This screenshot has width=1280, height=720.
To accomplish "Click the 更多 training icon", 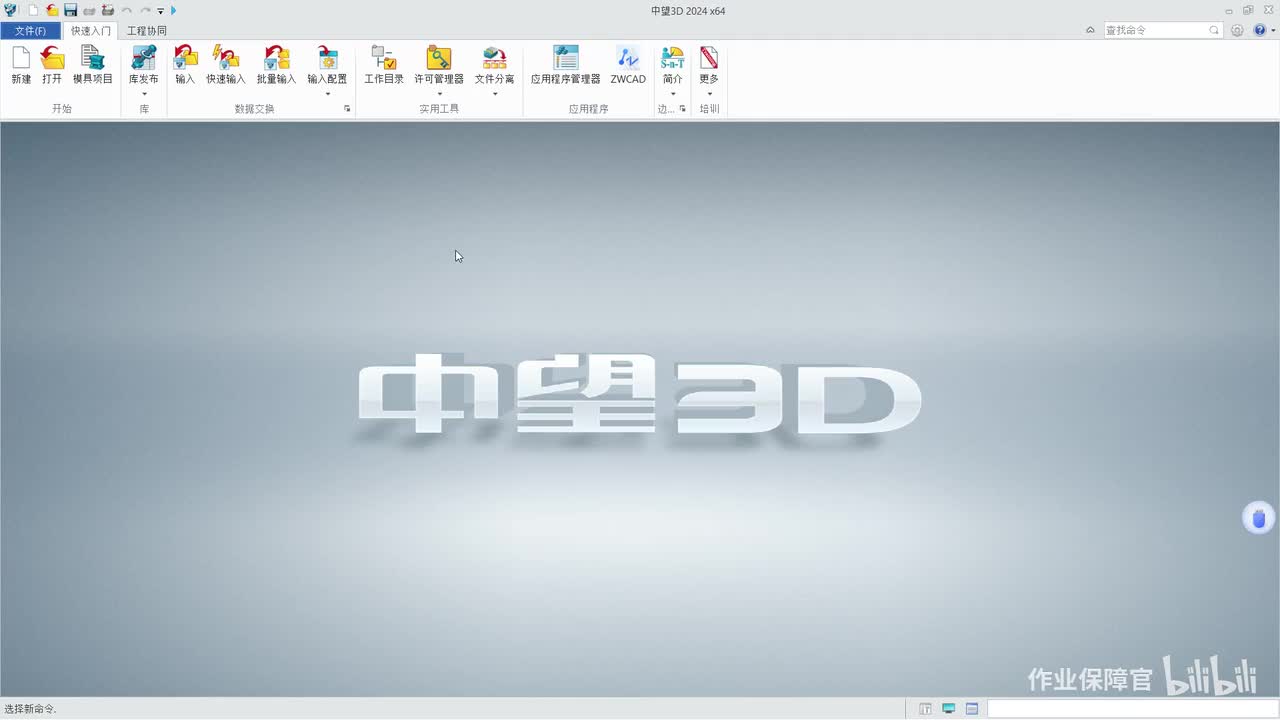I will (x=709, y=58).
